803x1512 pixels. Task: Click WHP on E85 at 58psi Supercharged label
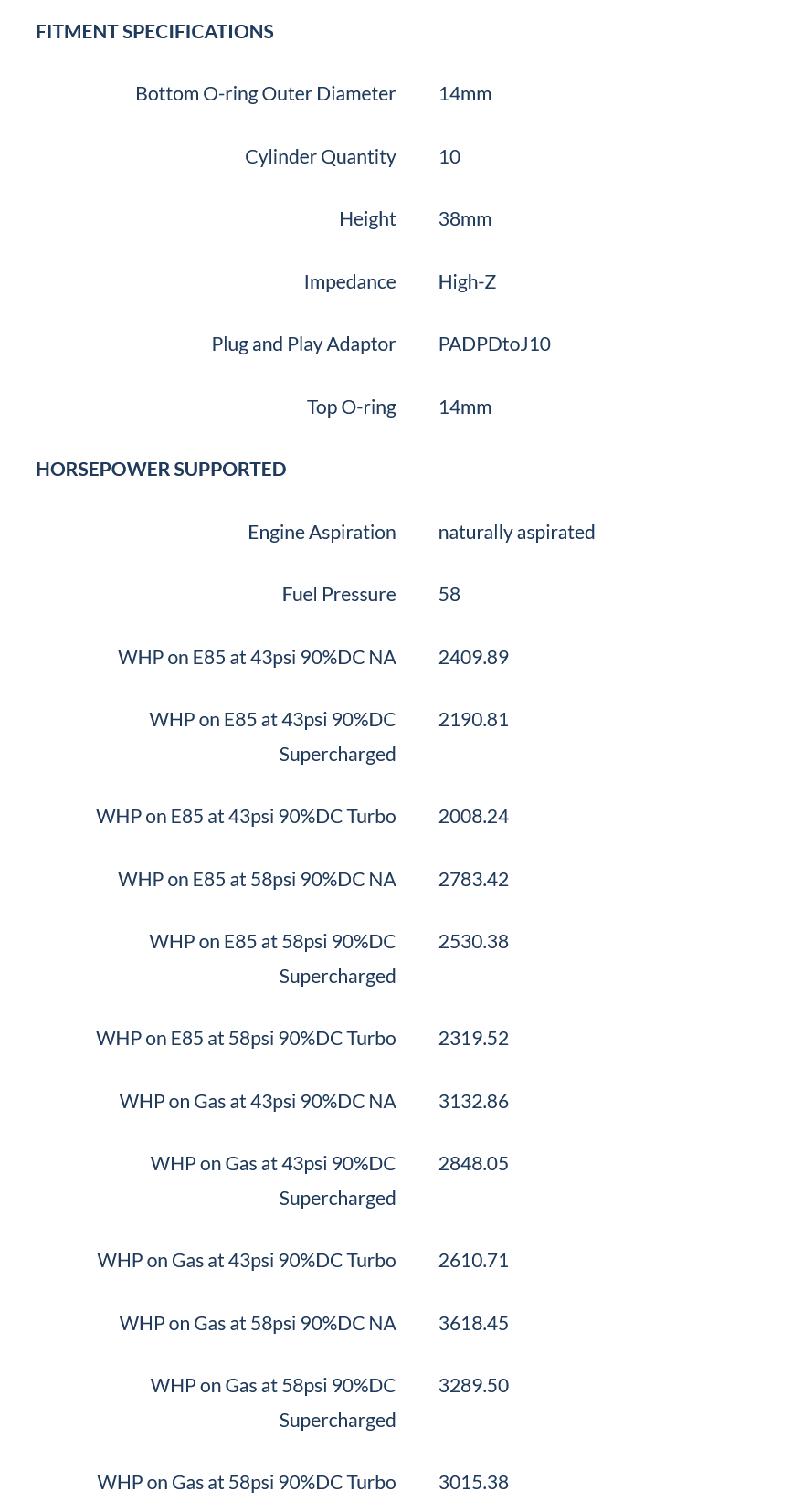pos(272,958)
